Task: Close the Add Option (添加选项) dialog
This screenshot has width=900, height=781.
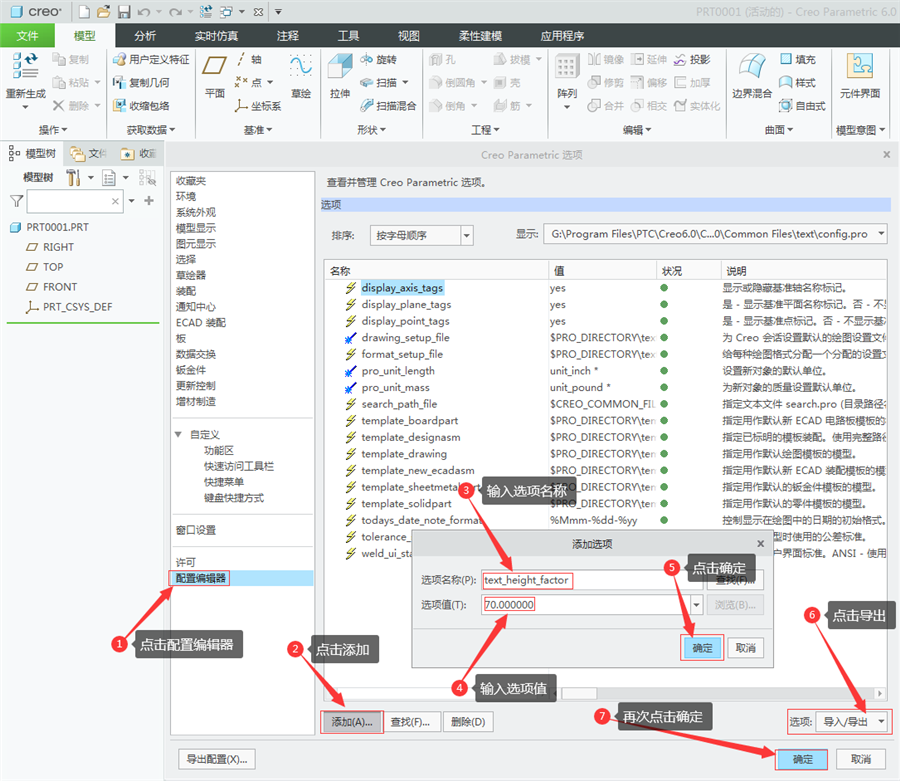Action: [761, 543]
